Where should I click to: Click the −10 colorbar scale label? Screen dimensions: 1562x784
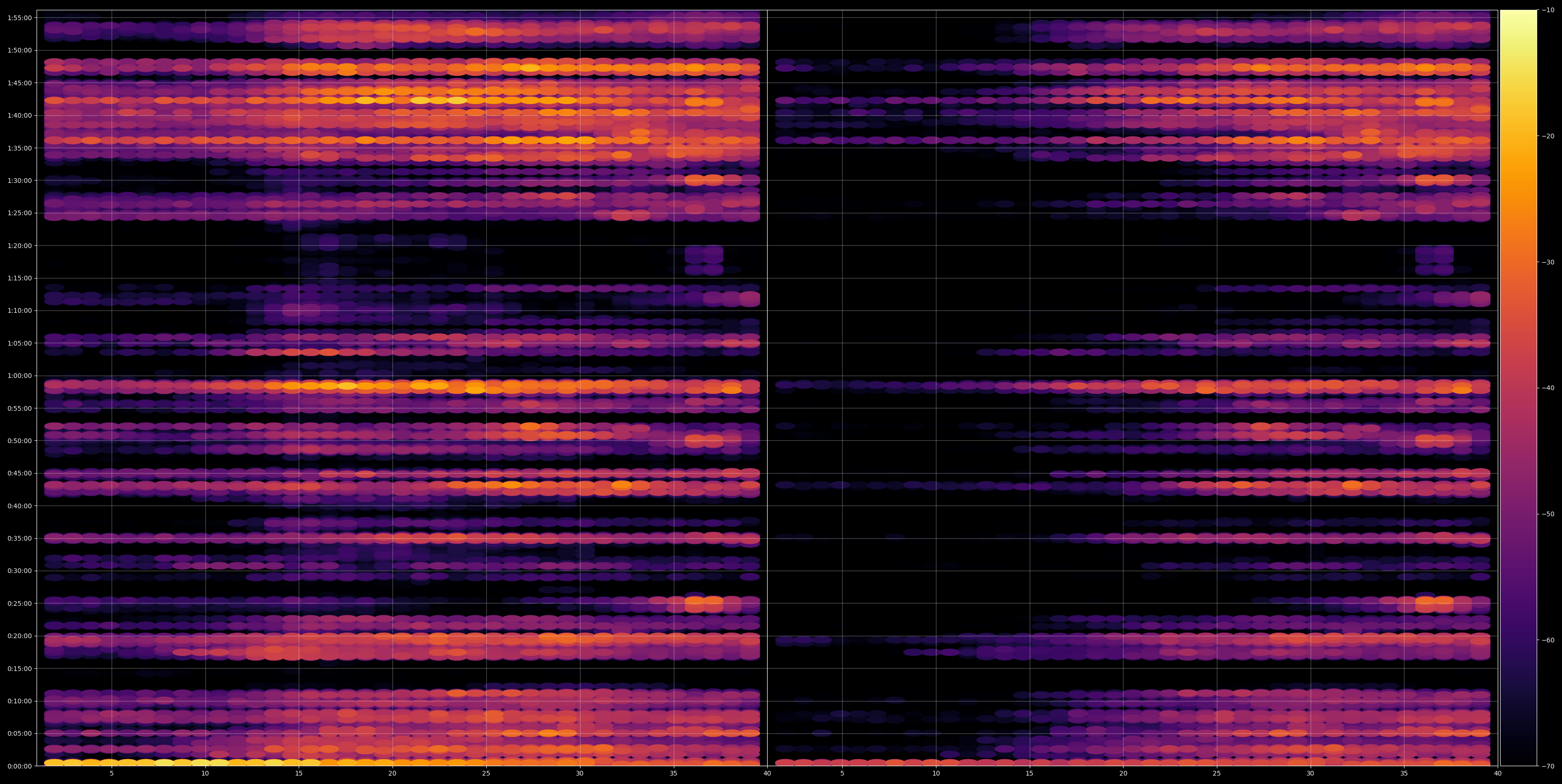[x=1547, y=10]
